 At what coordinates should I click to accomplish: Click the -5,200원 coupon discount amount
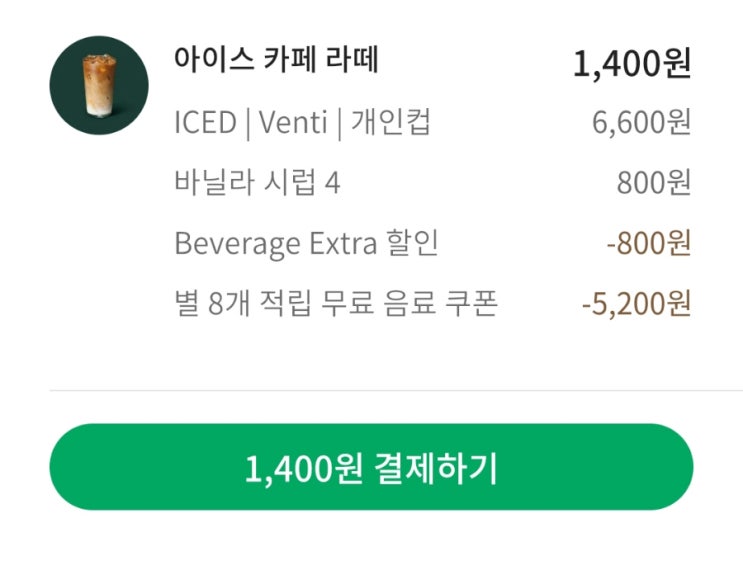point(636,305)
